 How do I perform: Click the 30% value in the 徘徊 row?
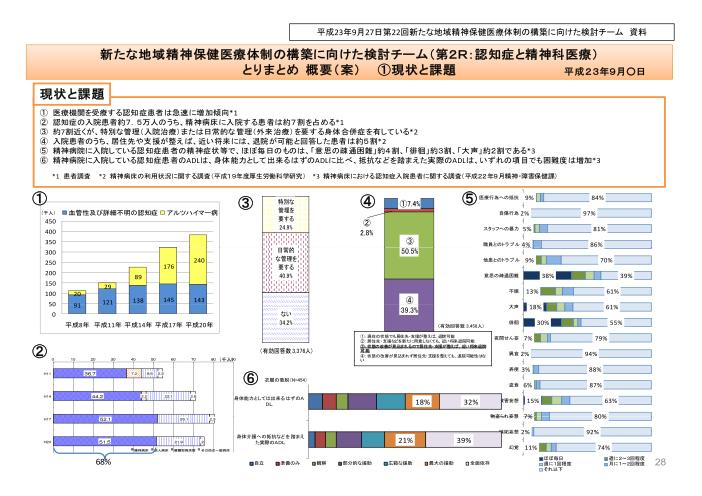pyautogui.click(x=543, y=323)
